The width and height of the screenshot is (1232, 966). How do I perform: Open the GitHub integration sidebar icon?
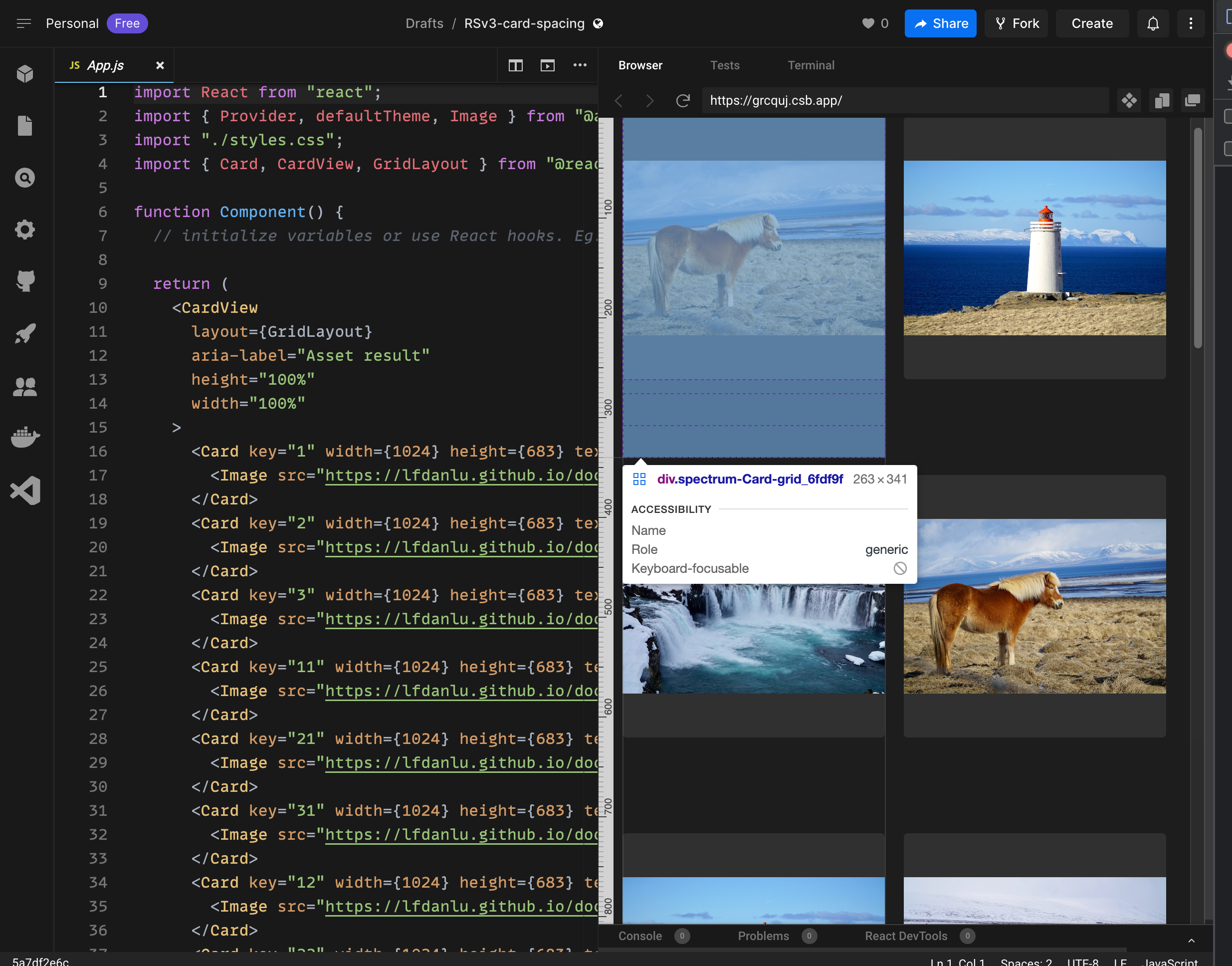click(x=25, y=281)
